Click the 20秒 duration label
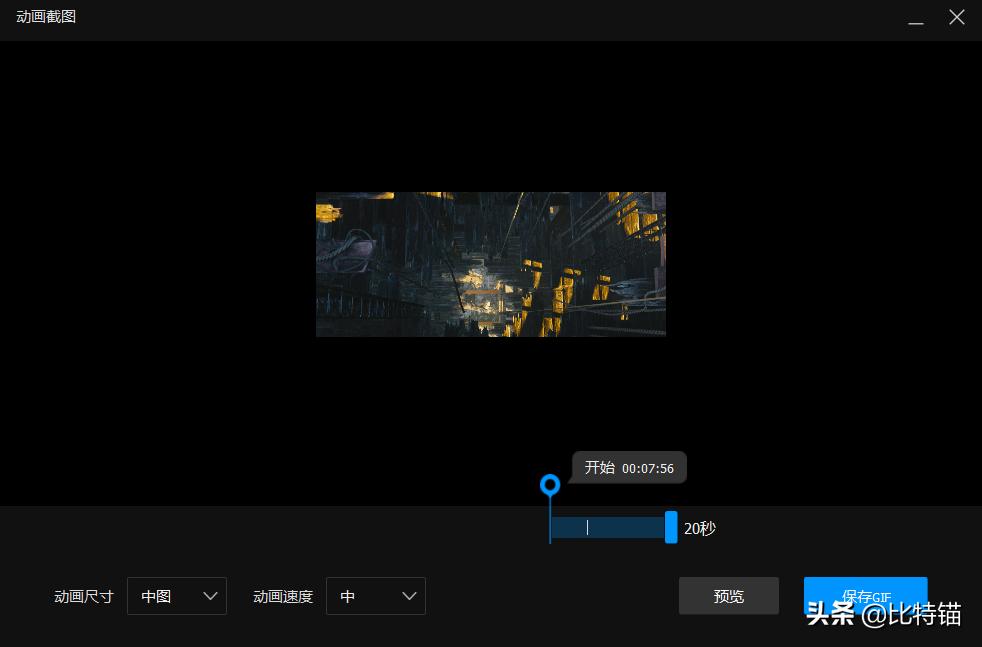The width and height of the screenshot is (982, 647). [x=700, y=528]
